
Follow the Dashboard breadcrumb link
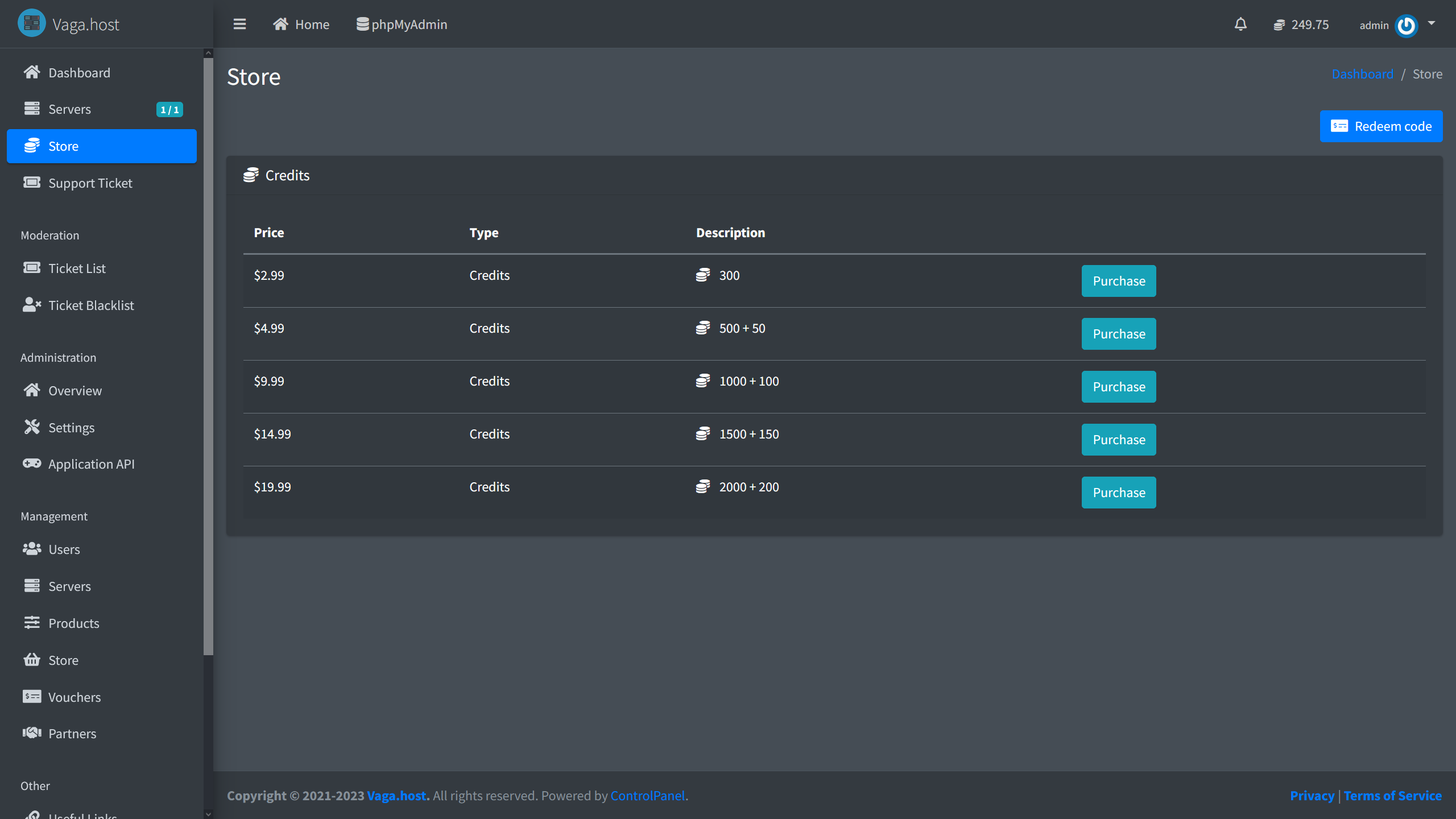point(1362,74)
